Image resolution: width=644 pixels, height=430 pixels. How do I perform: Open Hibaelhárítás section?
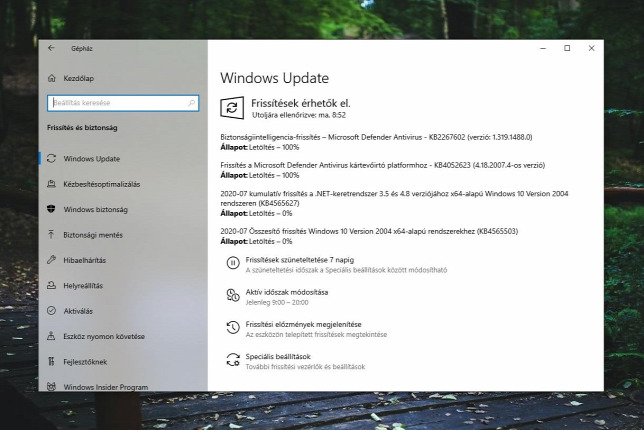(84, 260)
